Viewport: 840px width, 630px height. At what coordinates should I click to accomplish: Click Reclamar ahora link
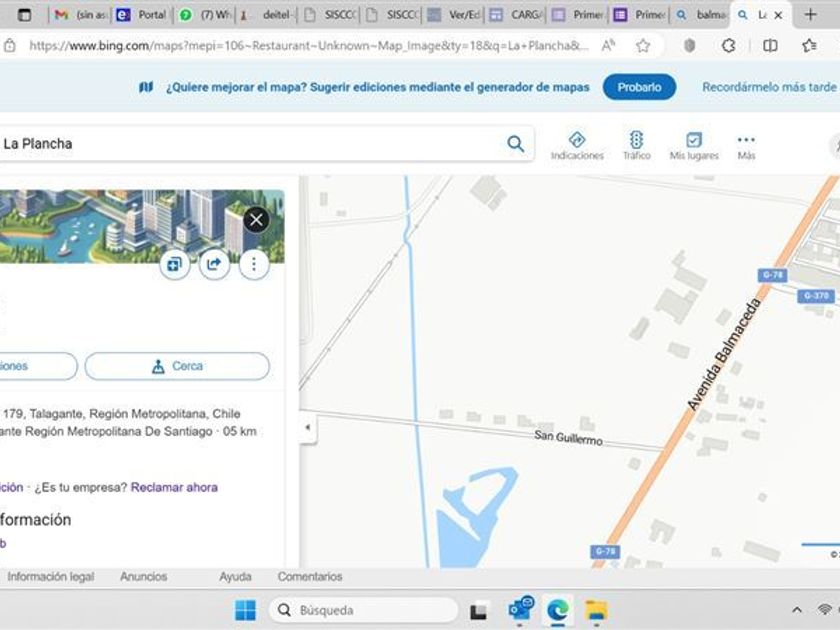[174, 487]
